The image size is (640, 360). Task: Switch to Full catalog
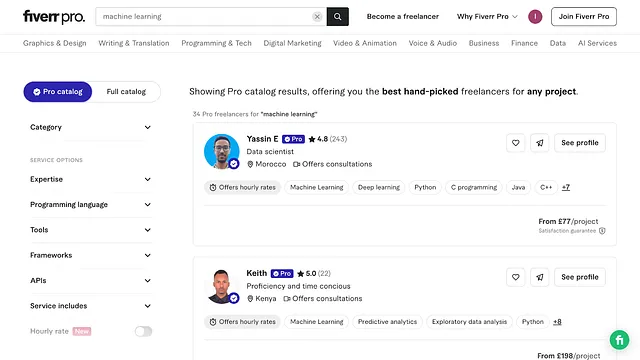[126, 92]
